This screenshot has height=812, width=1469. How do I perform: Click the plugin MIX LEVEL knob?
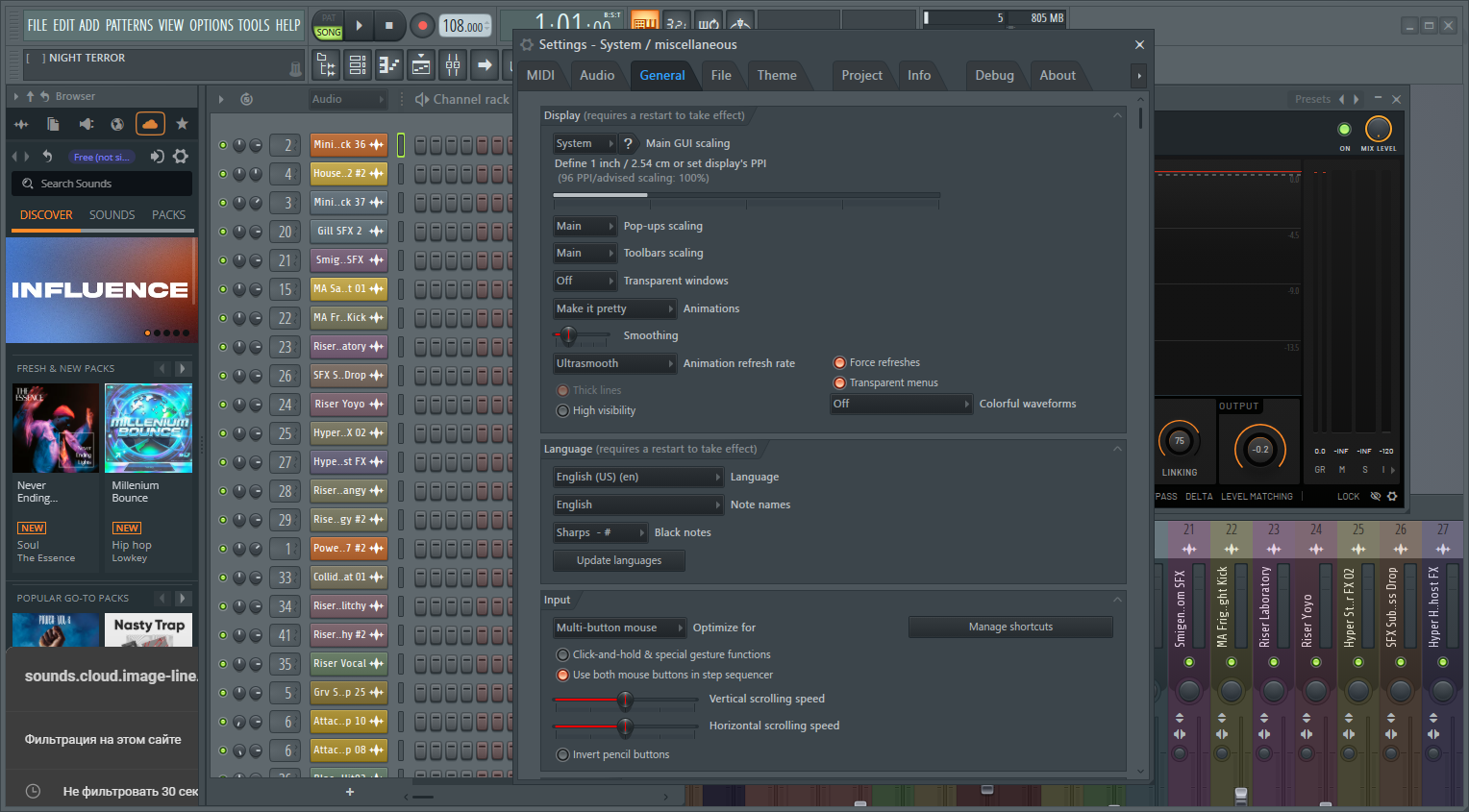(1379, 129)
